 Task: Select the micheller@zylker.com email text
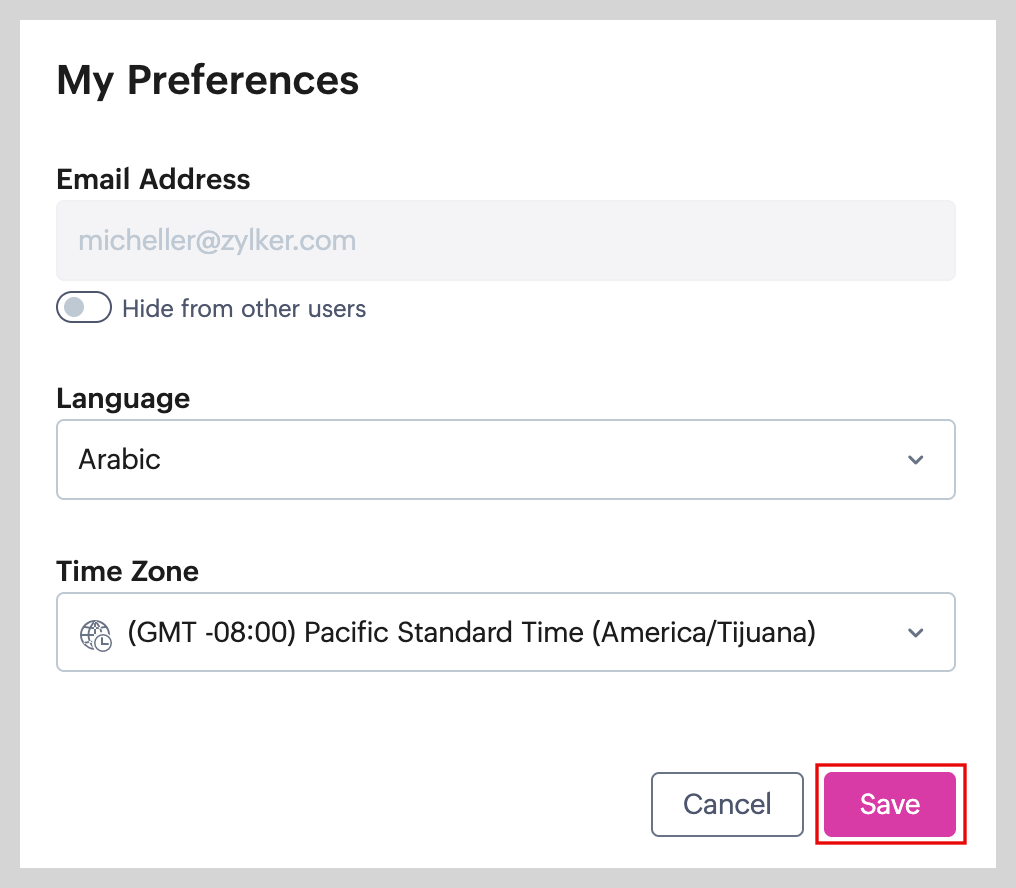(217, 241)
